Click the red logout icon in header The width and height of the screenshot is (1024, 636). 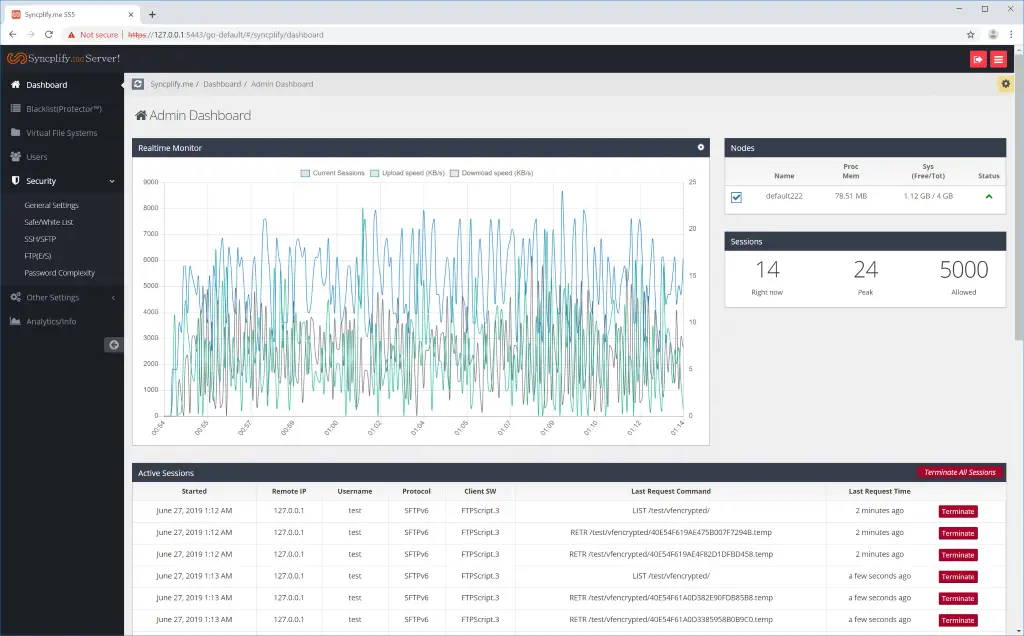[978, 59]
